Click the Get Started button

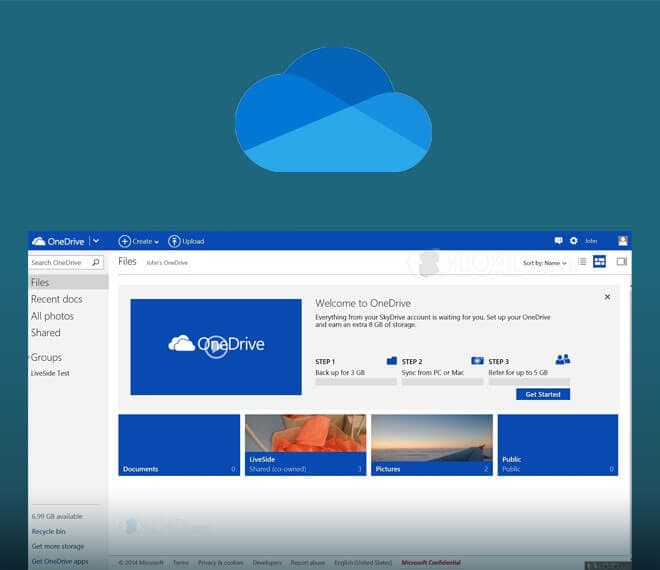543,394
